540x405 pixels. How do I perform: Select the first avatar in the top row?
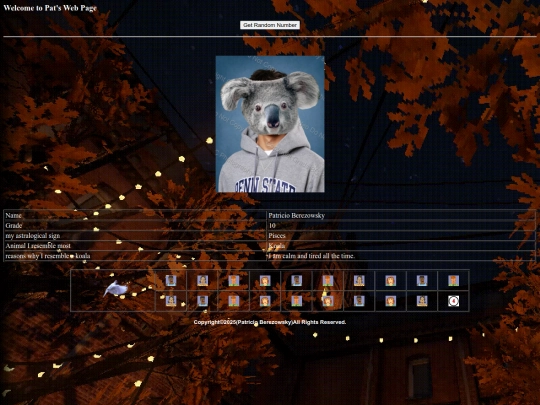coord(171,280)
